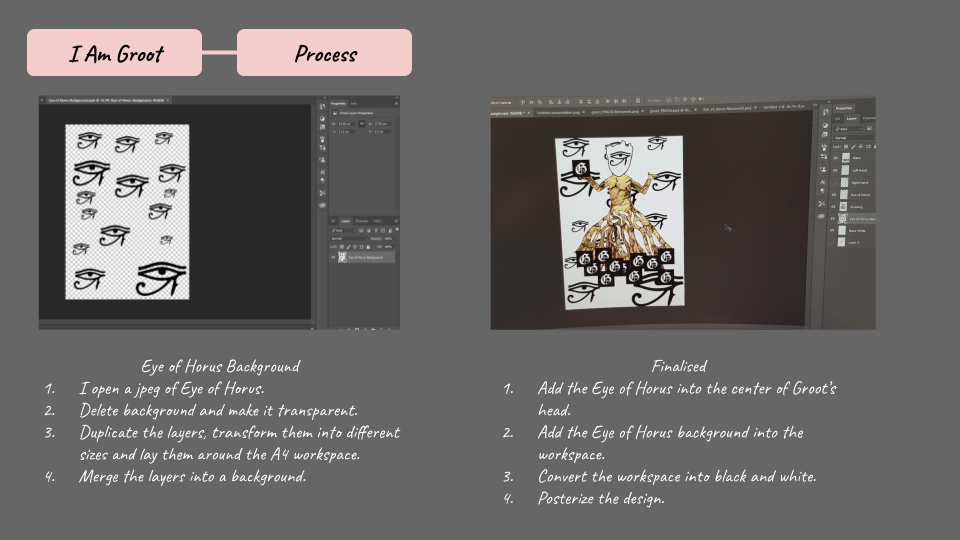Viewport: 960px width, 540px height.
Task: Hide the Base White layer
Action: coord(832,230)
